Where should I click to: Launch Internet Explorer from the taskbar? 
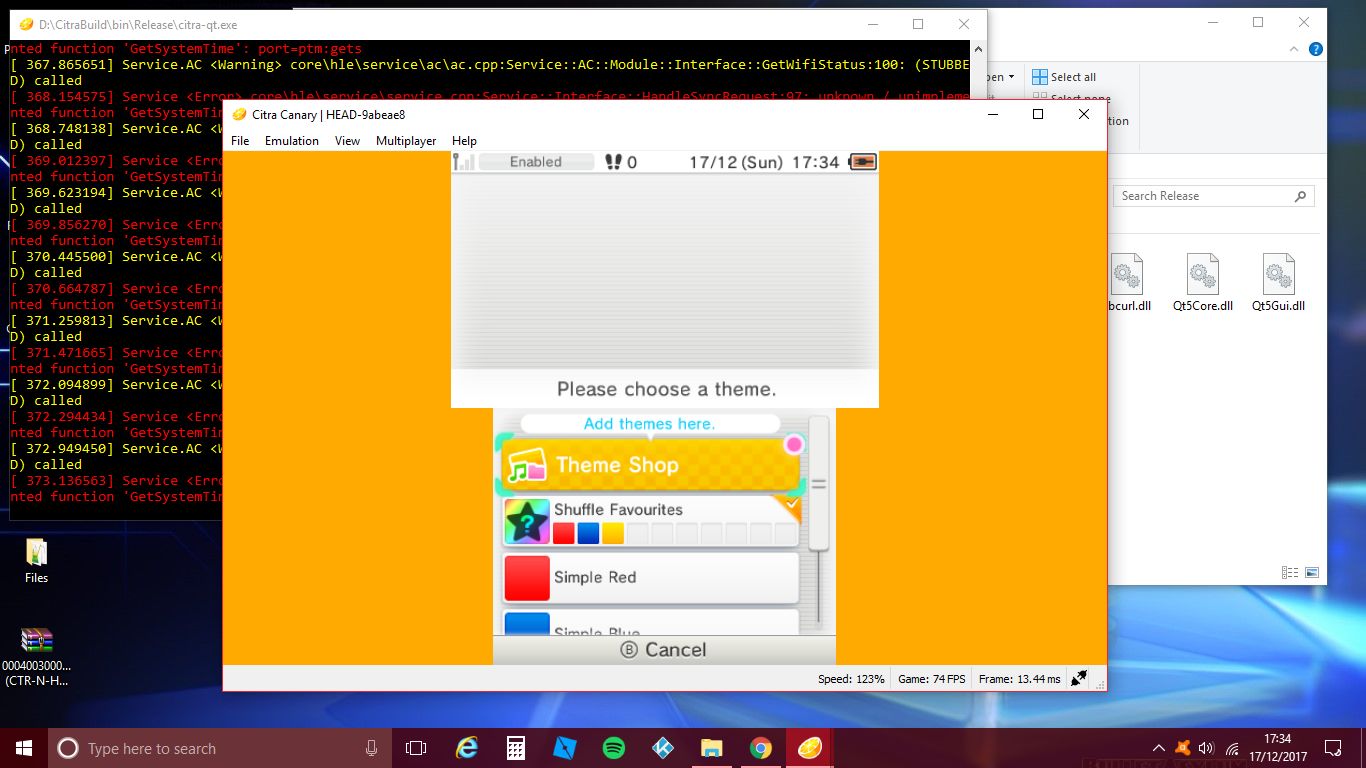(466, 748)
